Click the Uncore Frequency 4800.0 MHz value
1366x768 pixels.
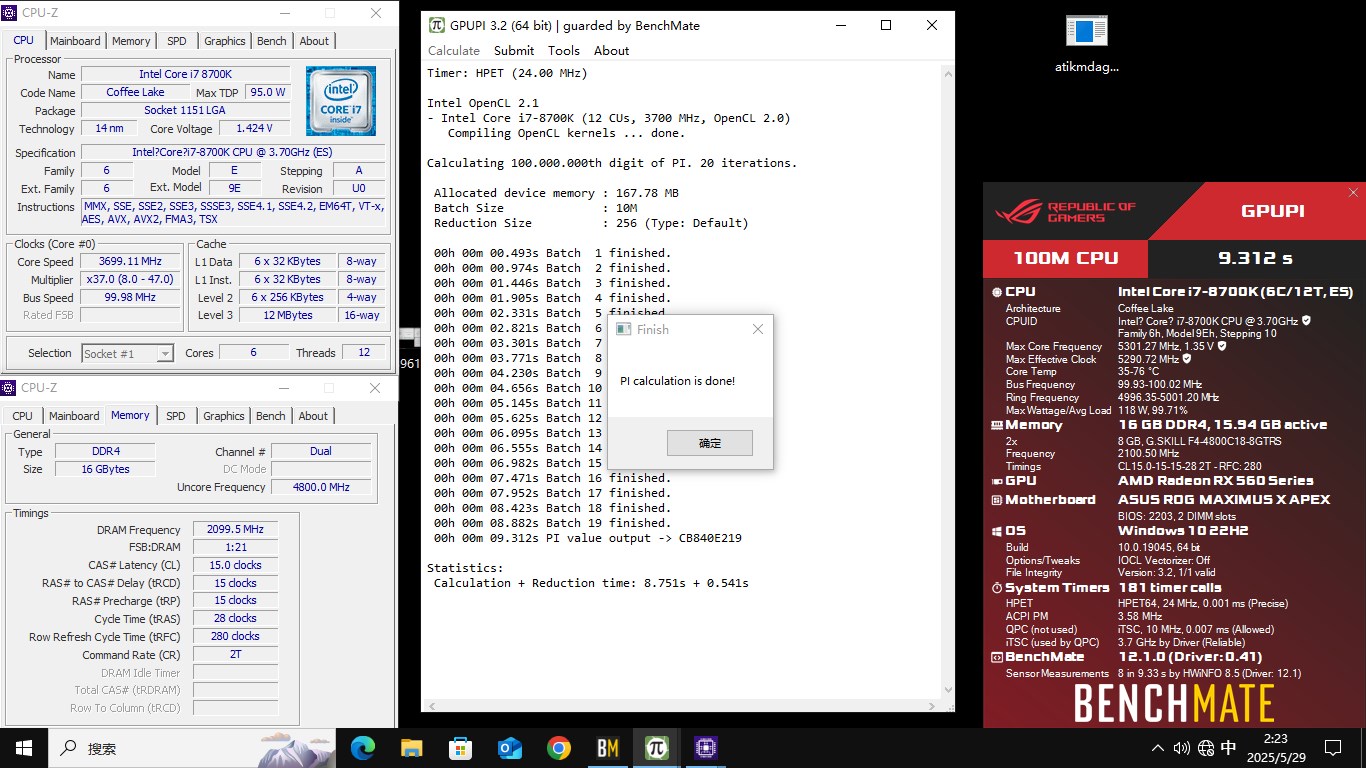(x=320, y=487)
